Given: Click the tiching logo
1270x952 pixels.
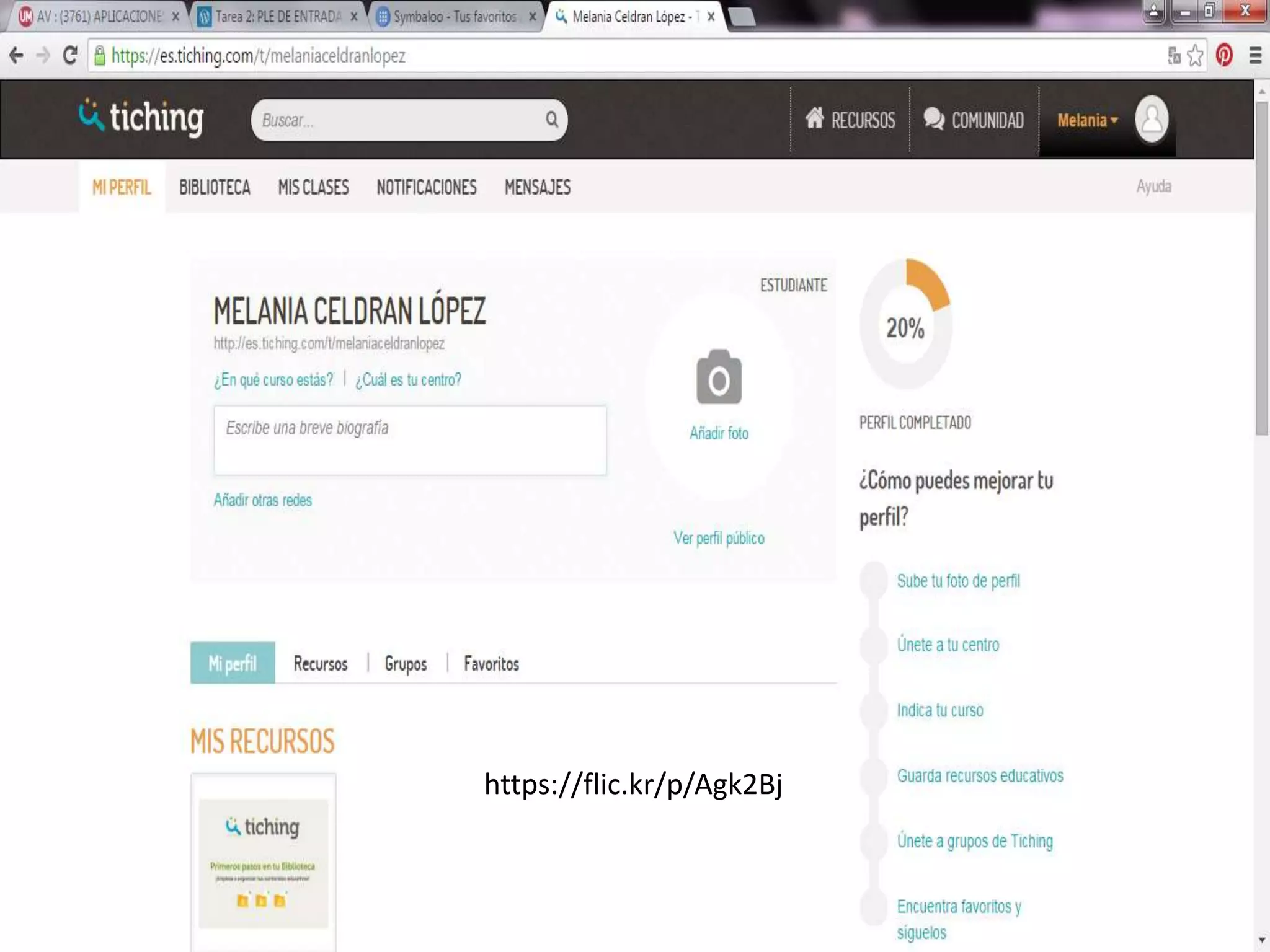Looking at the screenshot, I should pos(141,118).
